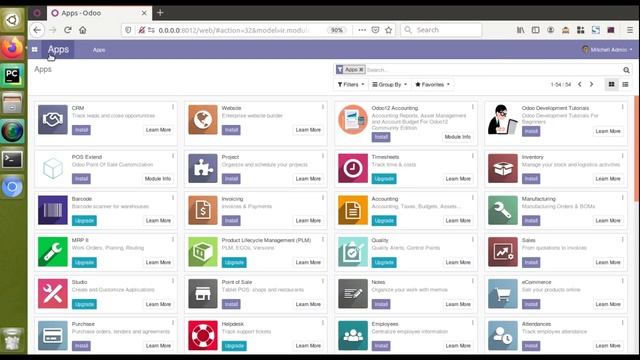Click the Timesheets clock icon

(x=353, y=168)
